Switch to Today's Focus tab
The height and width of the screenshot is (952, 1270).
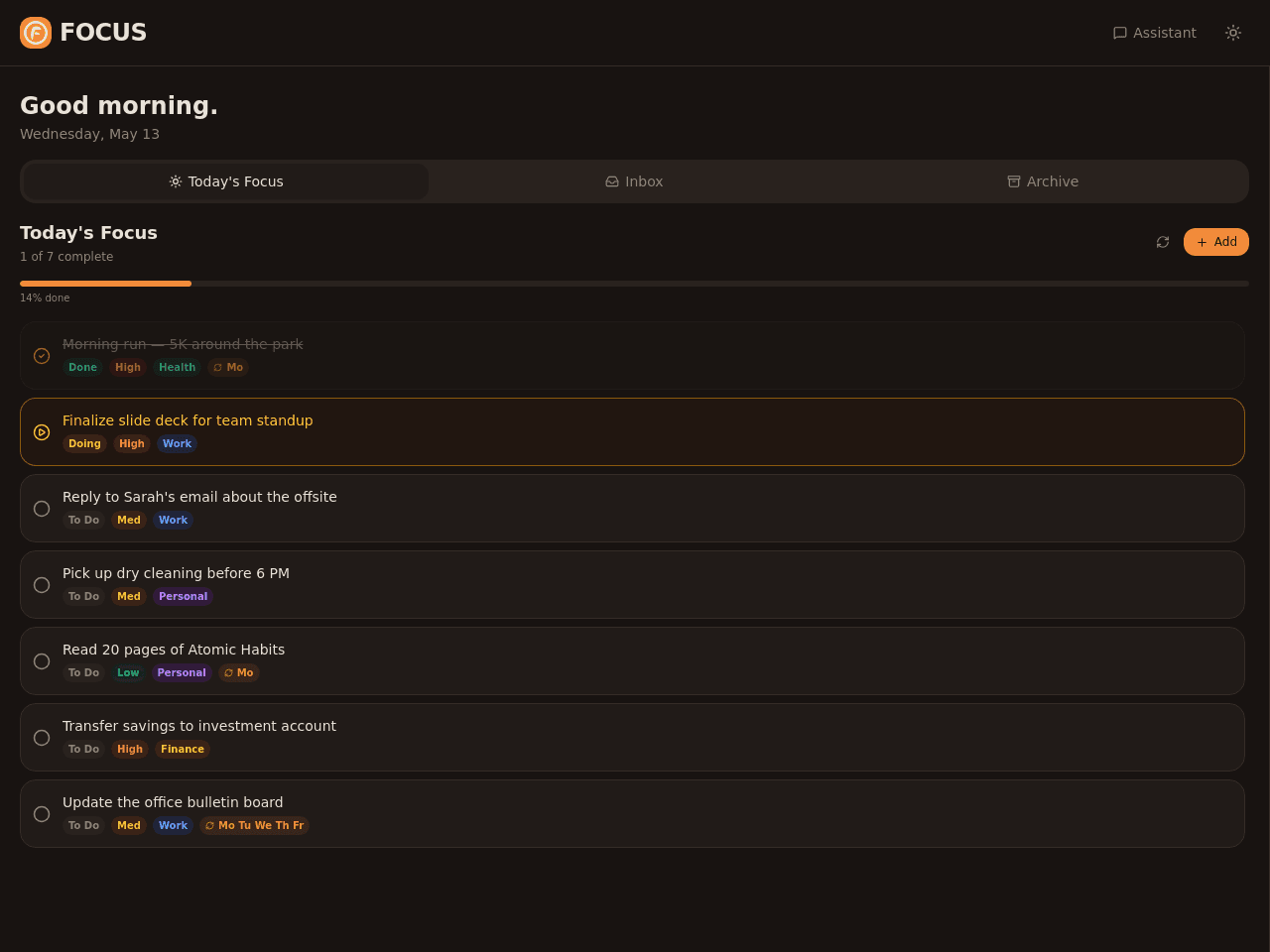226,181
